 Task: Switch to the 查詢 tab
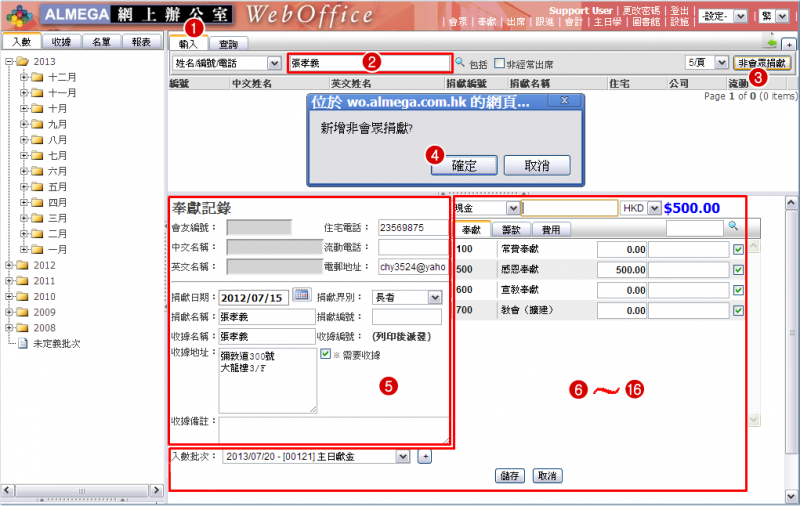228,44
